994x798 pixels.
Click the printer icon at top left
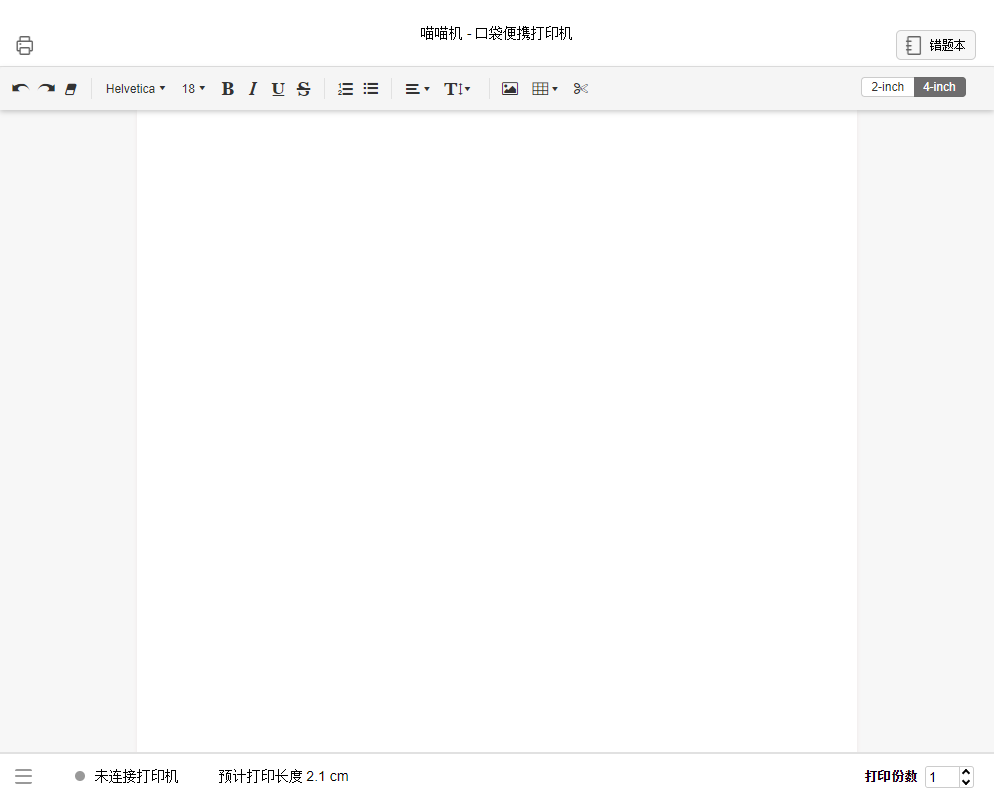click(x=25, y=46)
